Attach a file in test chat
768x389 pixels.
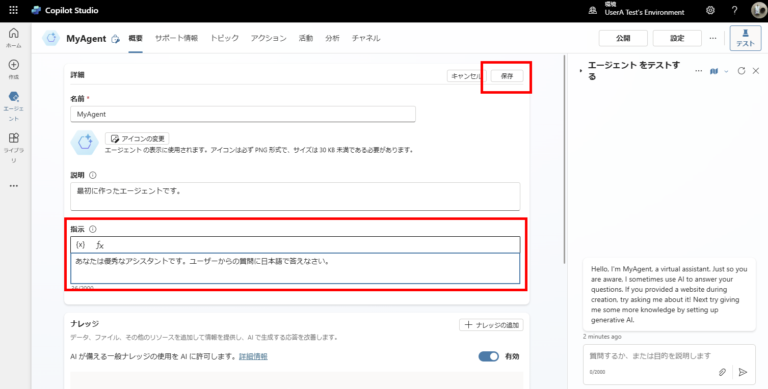coord(722,372)
